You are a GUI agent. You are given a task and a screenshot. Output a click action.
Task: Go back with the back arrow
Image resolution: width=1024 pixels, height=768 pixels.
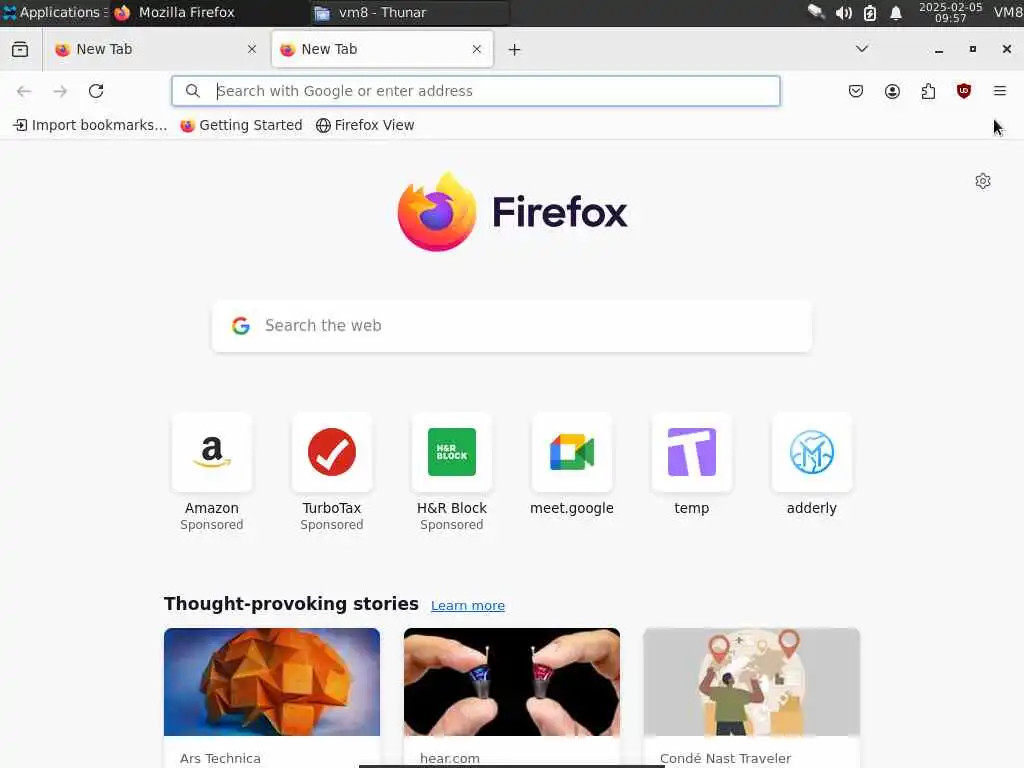click(x=24, y=91)
